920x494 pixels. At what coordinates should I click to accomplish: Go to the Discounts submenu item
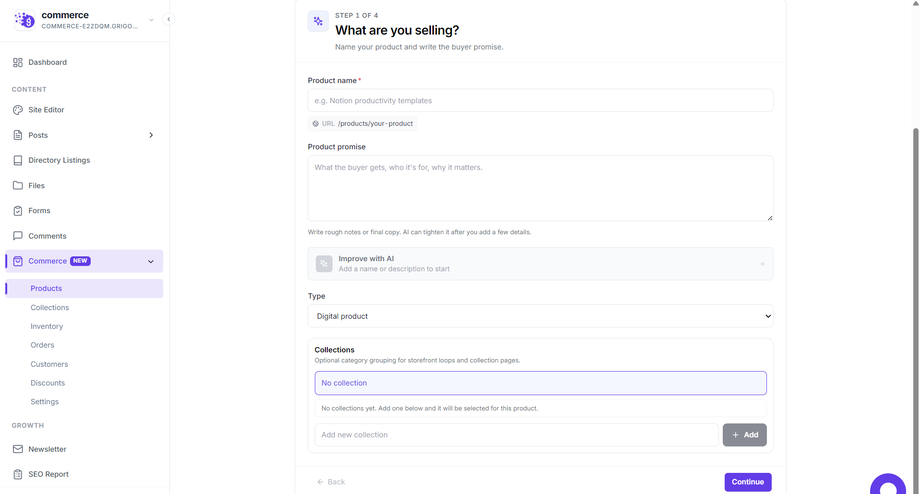(48, 383)
